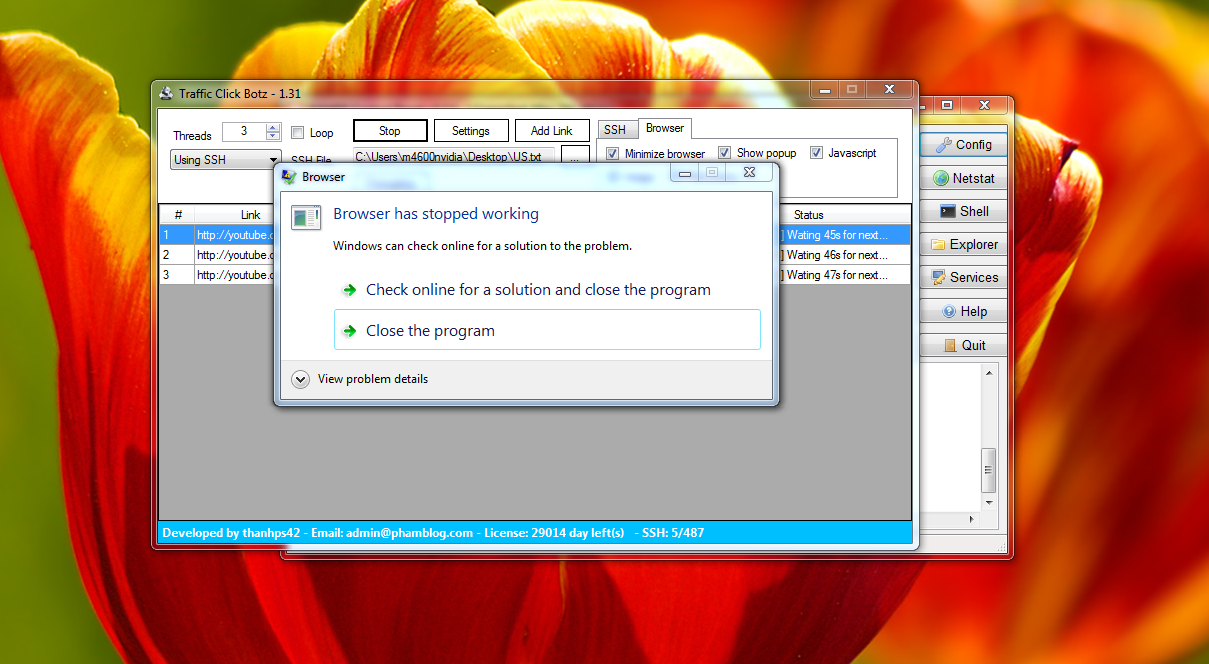The height and width of the screenshot is (664, 1209).
Task: Click the side window scrollbar up arrow
Action: (989, 373)
